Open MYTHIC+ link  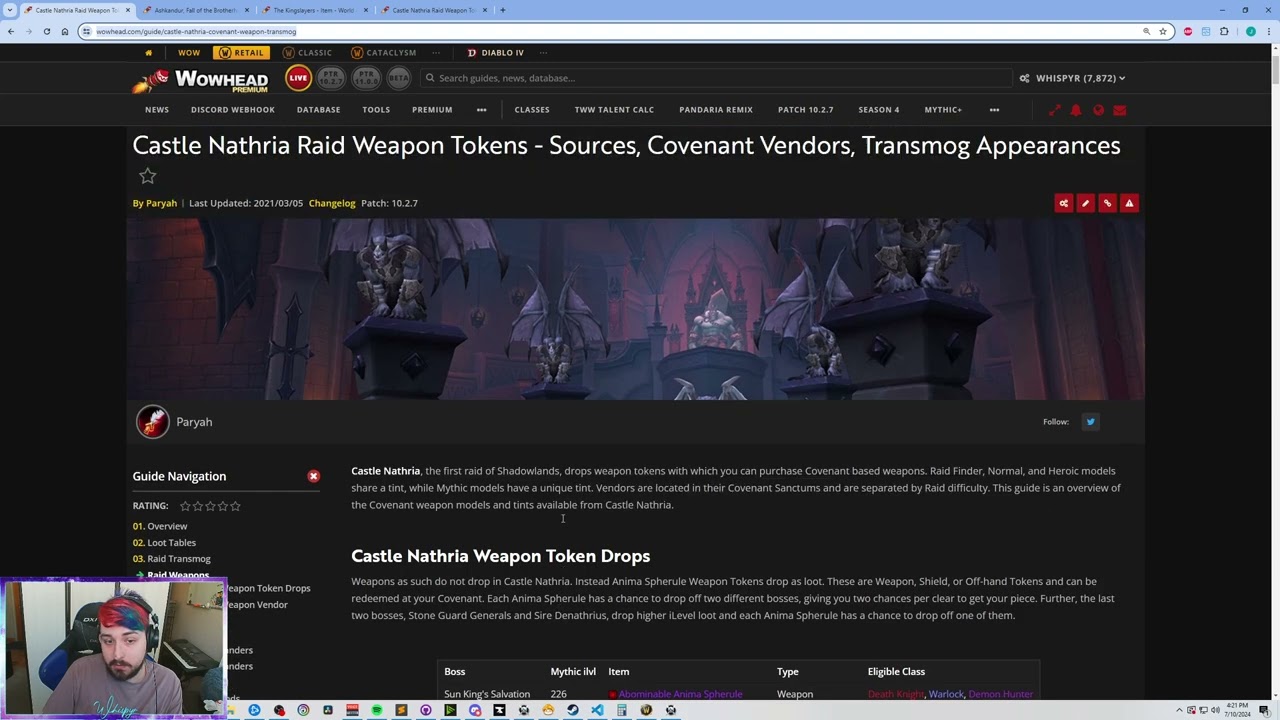(x=943, y=110)
